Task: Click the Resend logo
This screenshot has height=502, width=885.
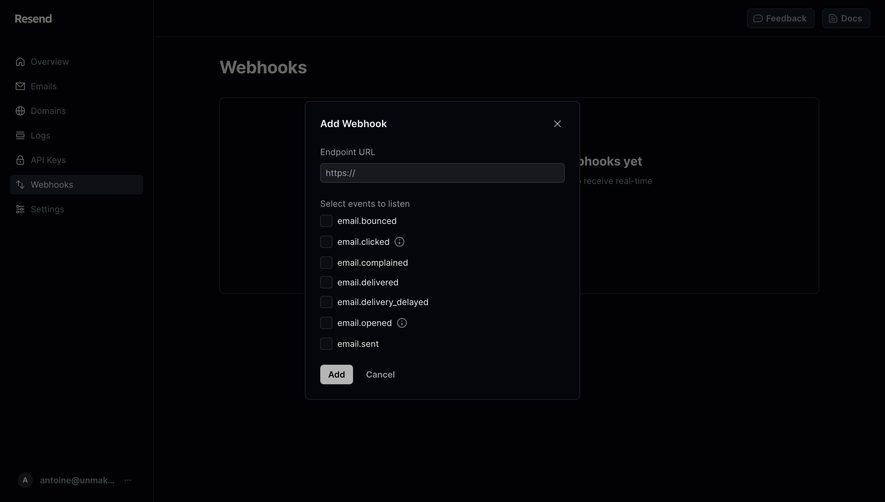Action: pos(33,19)
